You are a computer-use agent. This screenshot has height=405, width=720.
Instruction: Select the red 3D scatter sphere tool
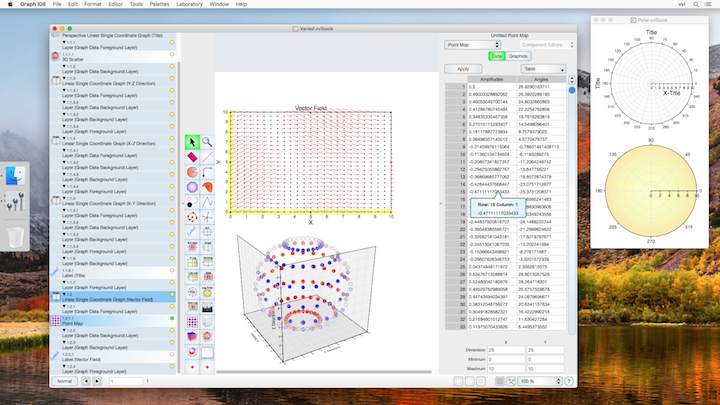pos(208,337)
